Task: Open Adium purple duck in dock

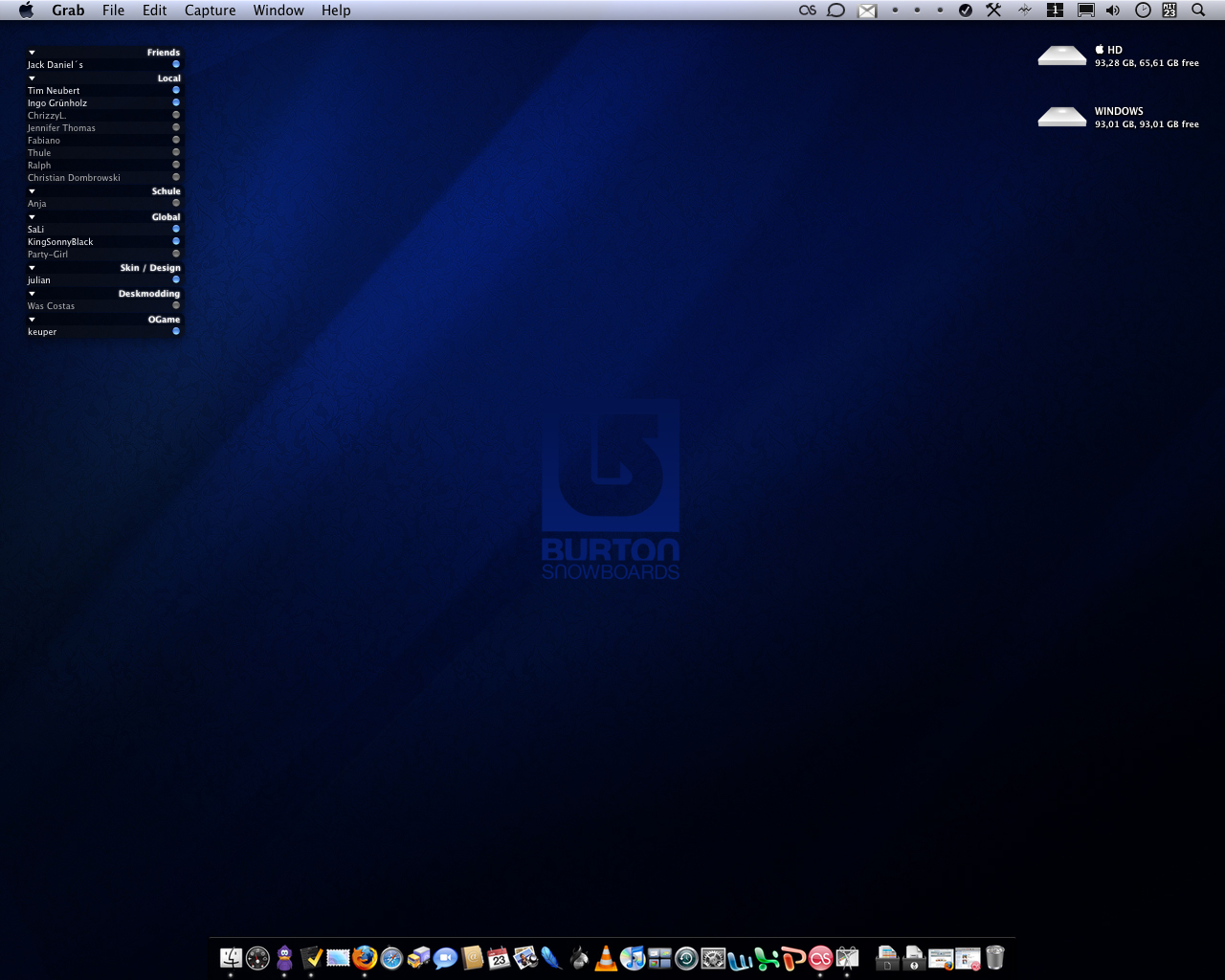Action: pos(284,958)
